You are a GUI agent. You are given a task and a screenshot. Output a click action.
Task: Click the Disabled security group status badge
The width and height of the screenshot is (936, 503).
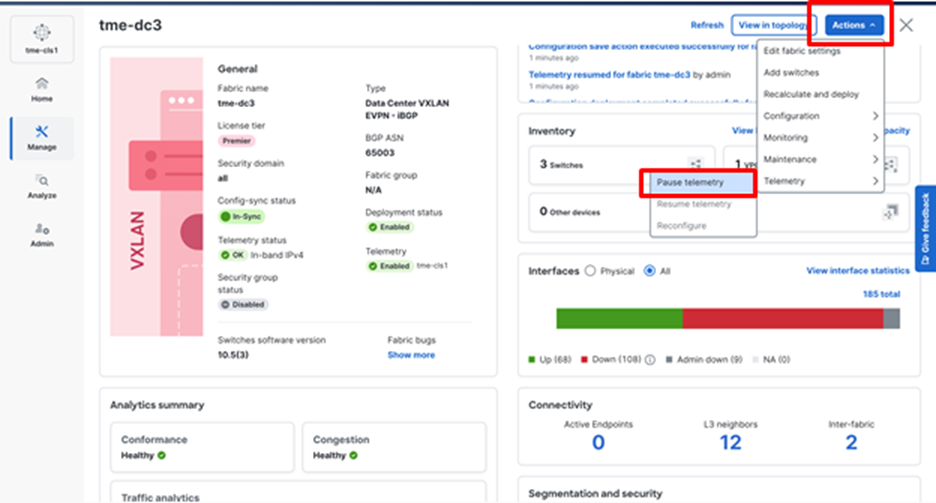243,304
